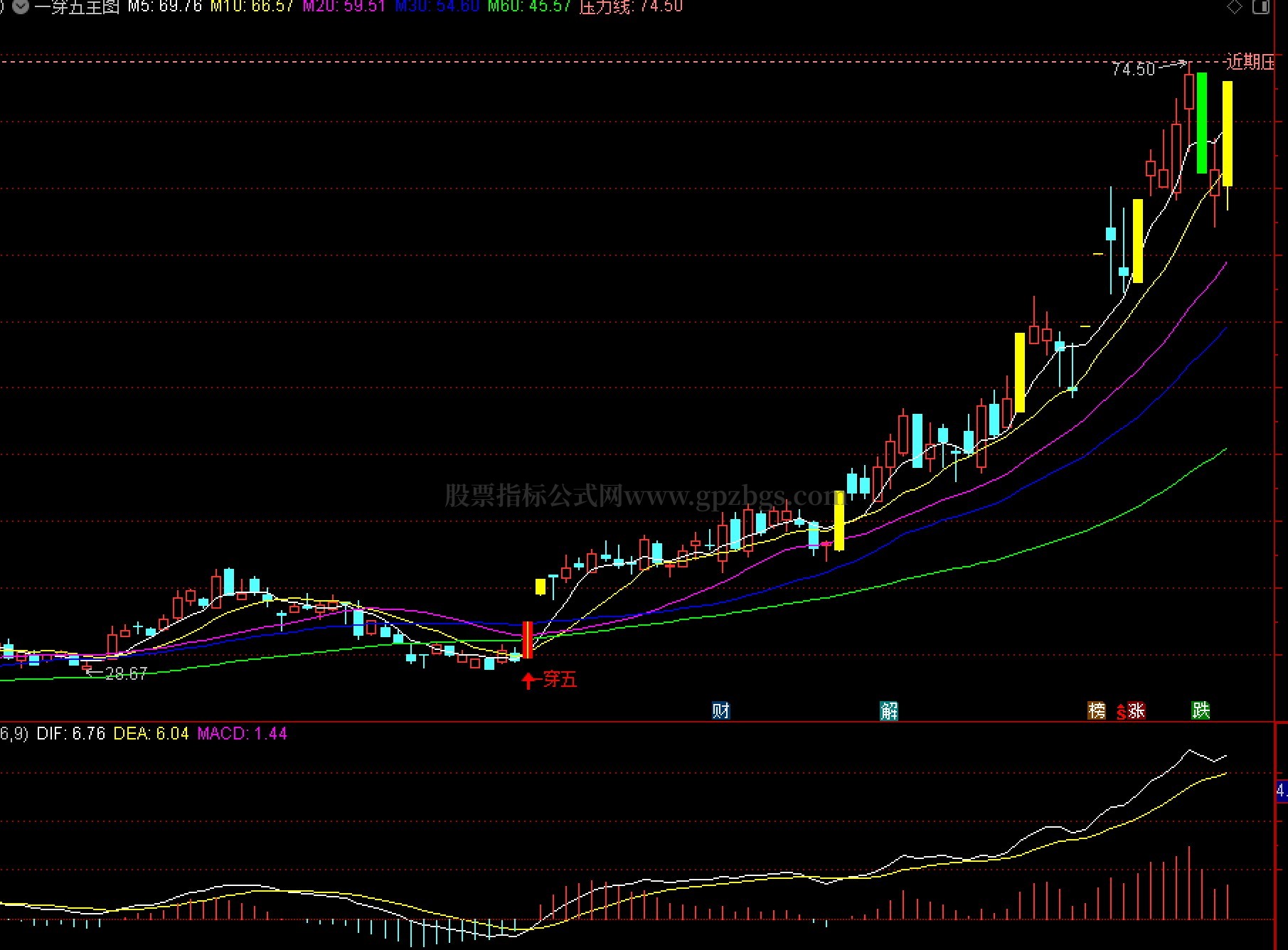This screenshot has width=1288, height=950.
Task: Click the magenta MACD value label
Action: click(x=242, y=733)
